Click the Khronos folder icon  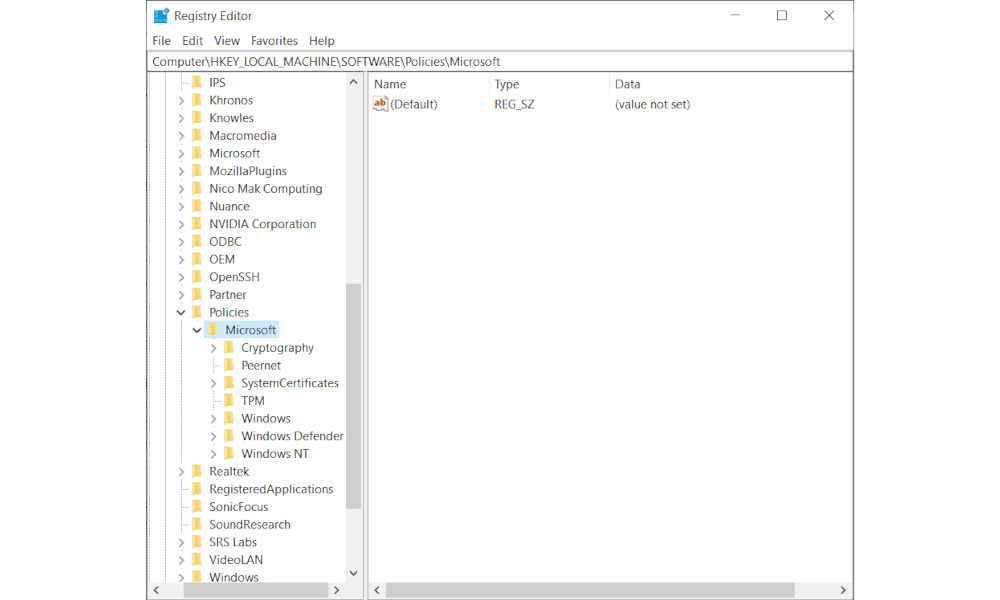click(197, 100)
